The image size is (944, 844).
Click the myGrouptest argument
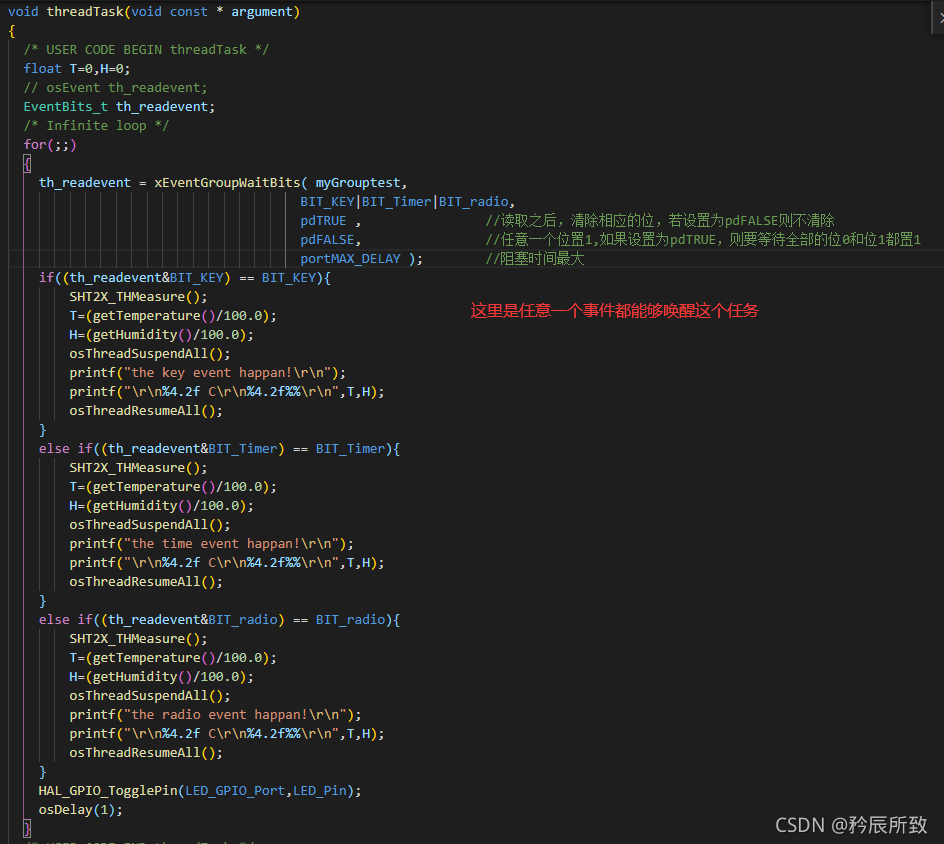pyautogui.click(x=358, y=182)
